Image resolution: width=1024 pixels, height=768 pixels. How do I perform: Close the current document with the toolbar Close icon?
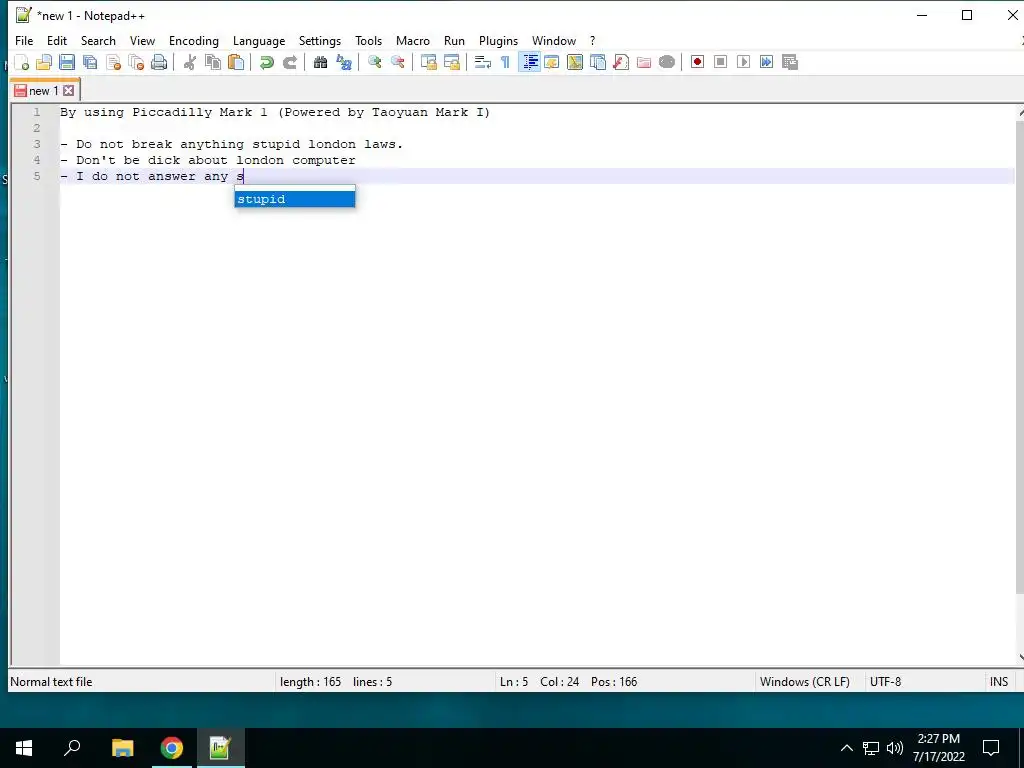(x=113, y=62)
